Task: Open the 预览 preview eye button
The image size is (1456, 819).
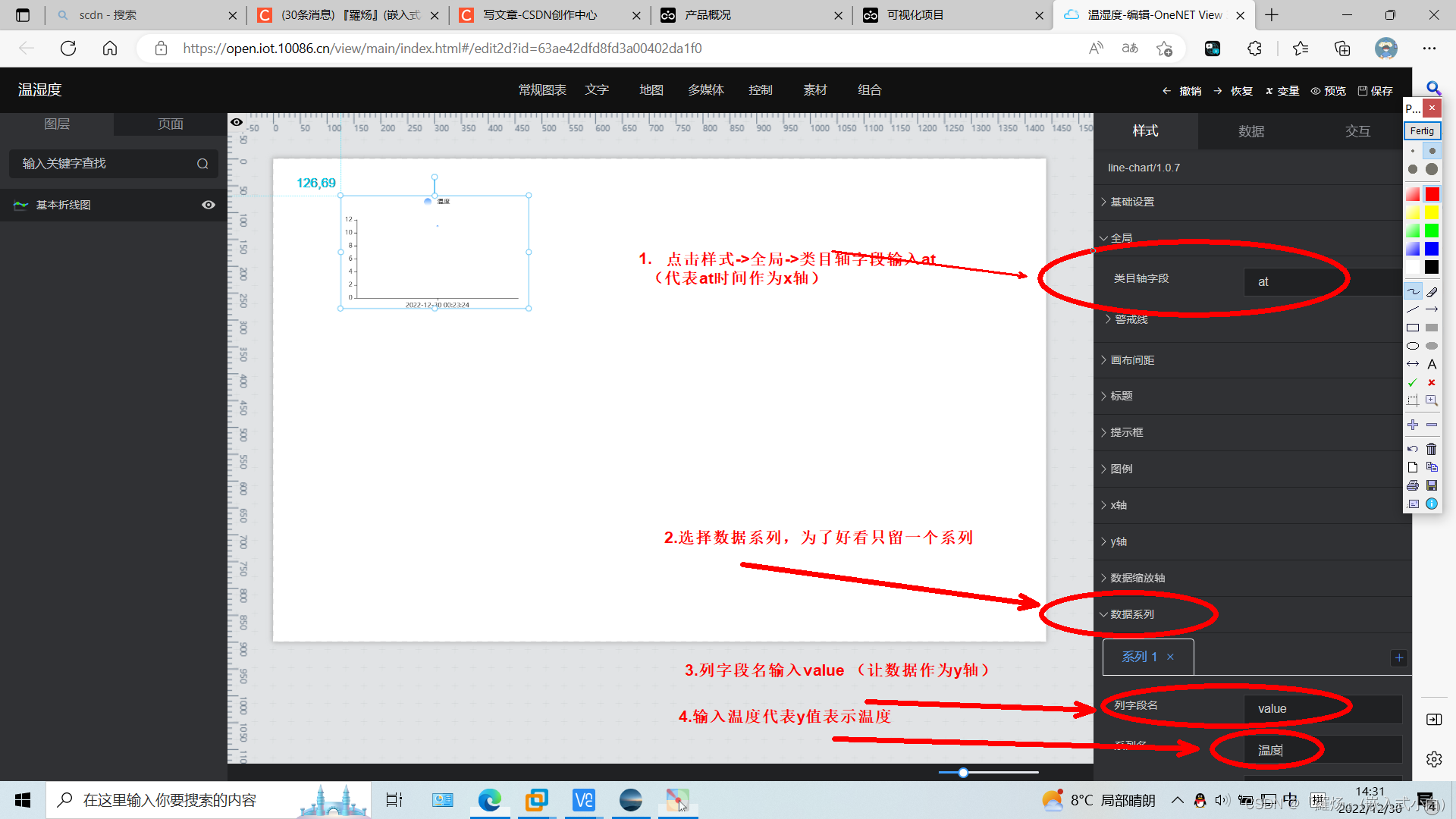Action: tap(1316, 90)
